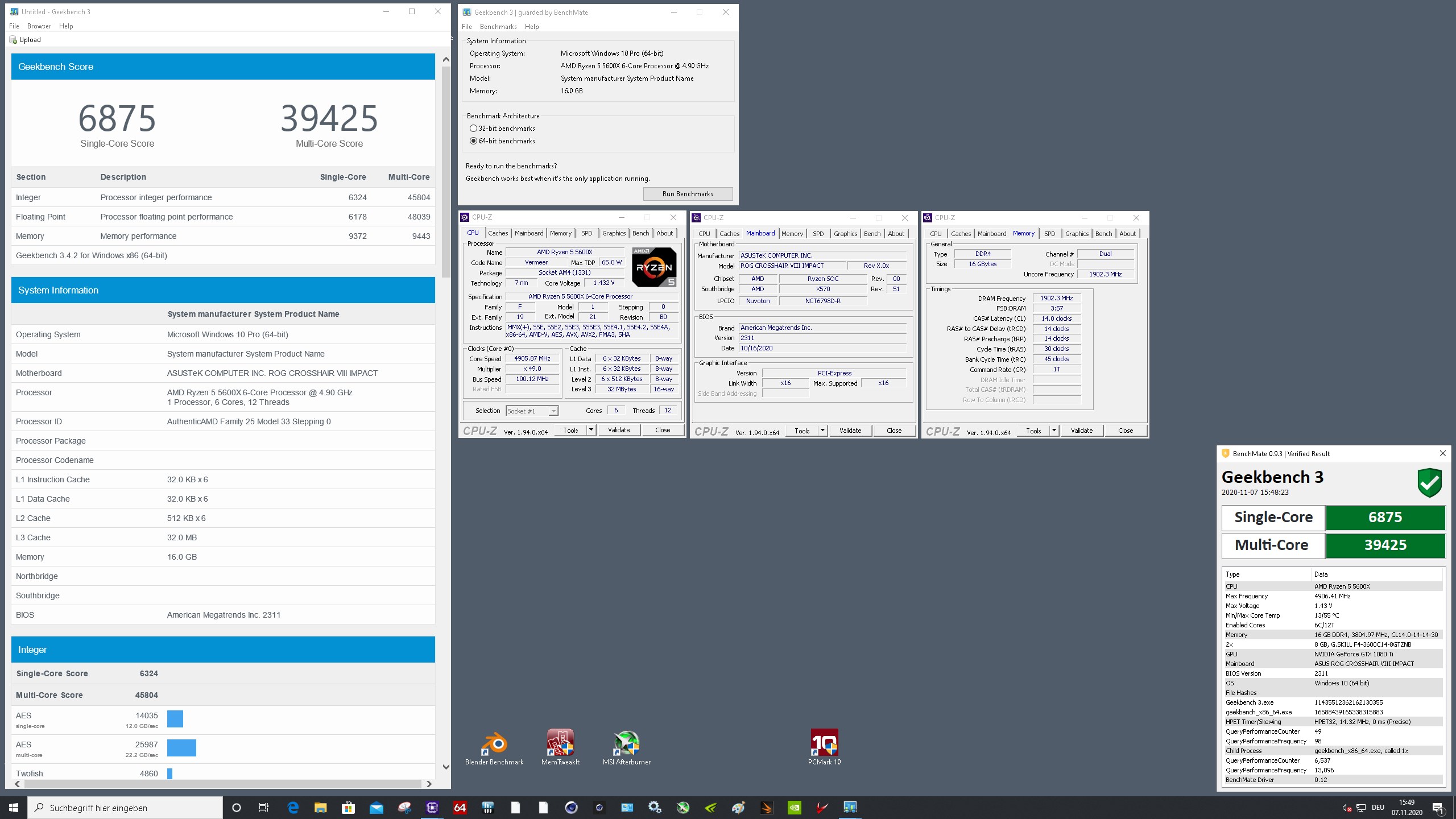Click Tools button in CPU-Z Memory window
Image resolution: width=1456 pixels, height=819 pixels.
click(x=1033, y=431)
